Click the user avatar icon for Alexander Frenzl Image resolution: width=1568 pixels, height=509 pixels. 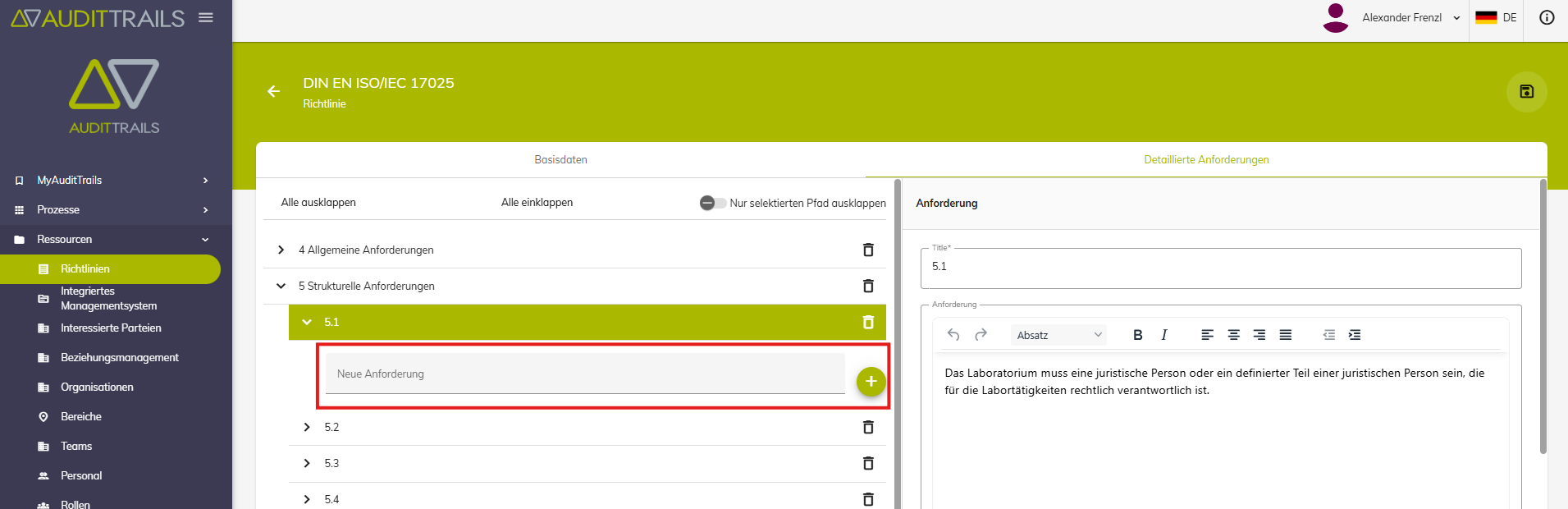pyautogui.click(x=1336, y=17)
